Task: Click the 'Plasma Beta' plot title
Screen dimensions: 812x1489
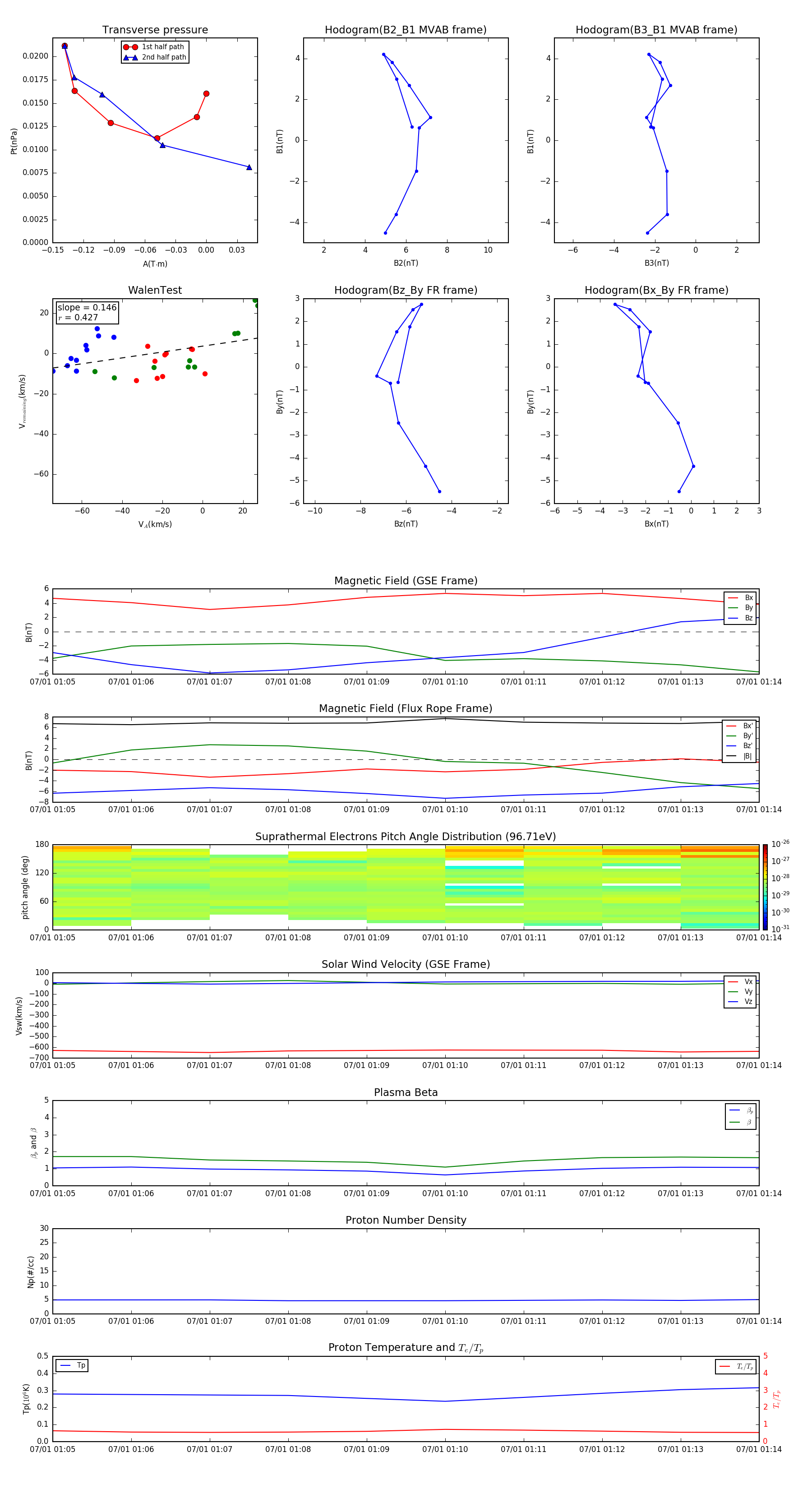Action: (x=406, y=1092)
